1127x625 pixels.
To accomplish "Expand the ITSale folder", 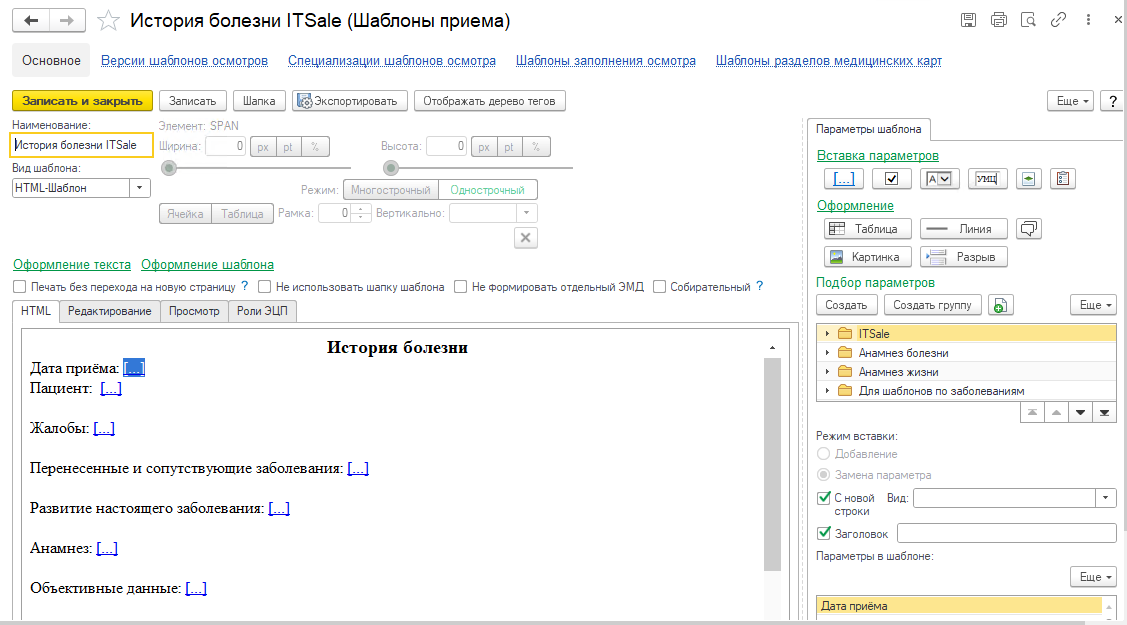I will click(x=827, y=334).
